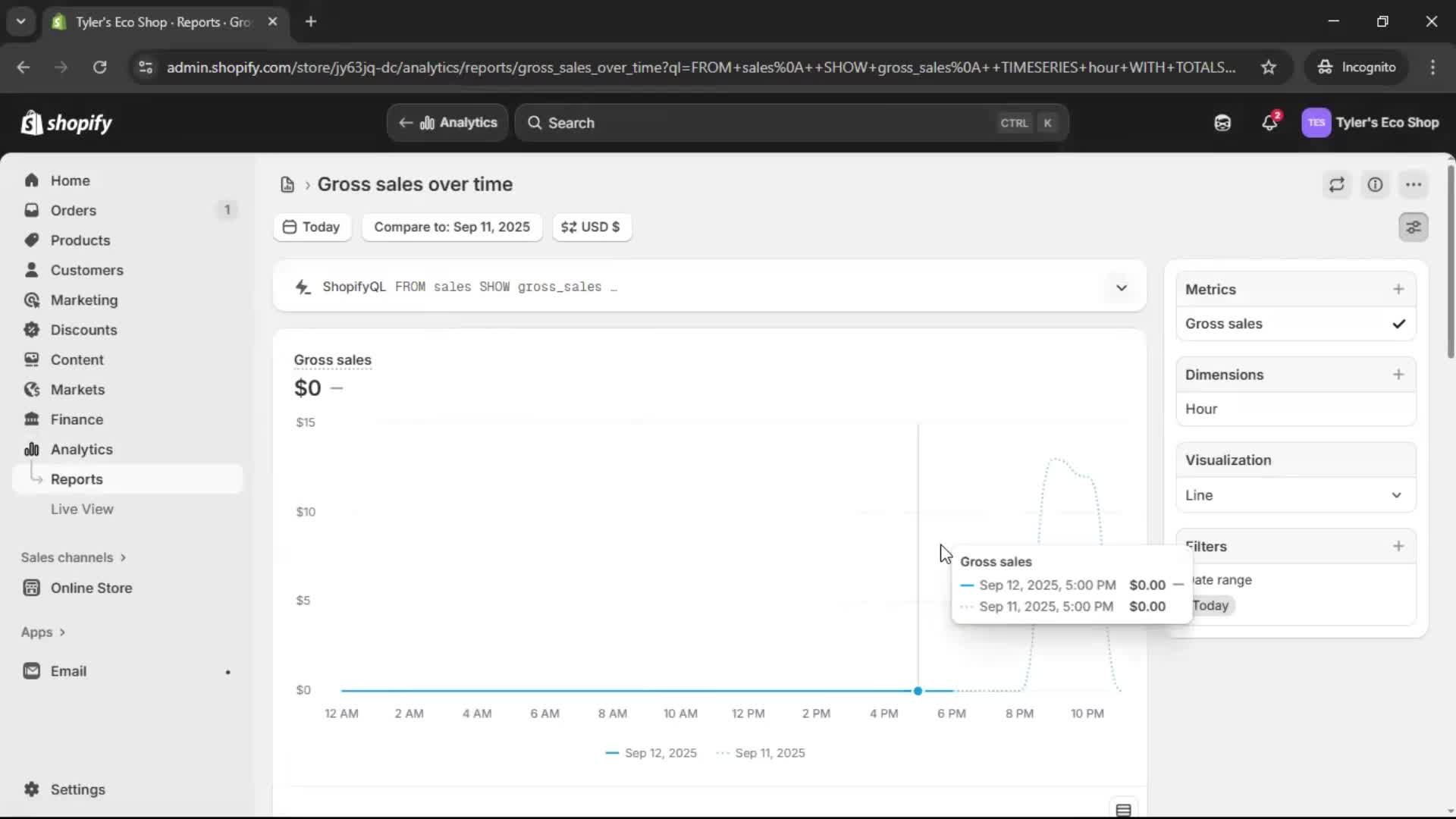Reload the page

[99, 67]
